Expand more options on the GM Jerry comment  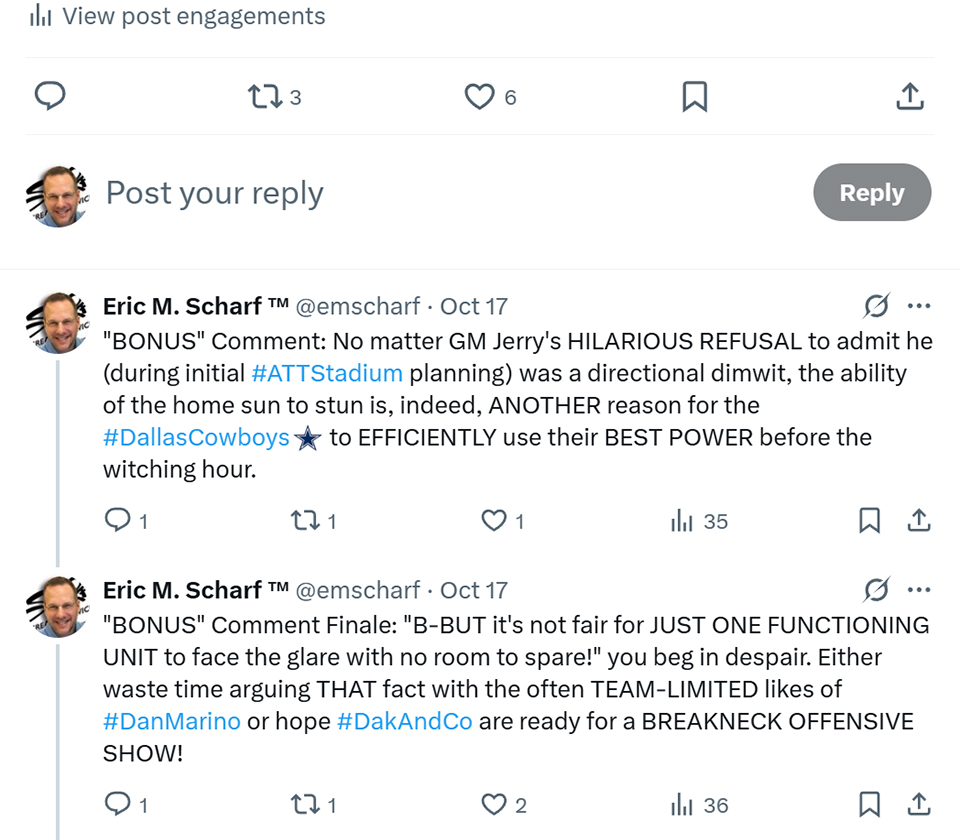click(918, 306)
